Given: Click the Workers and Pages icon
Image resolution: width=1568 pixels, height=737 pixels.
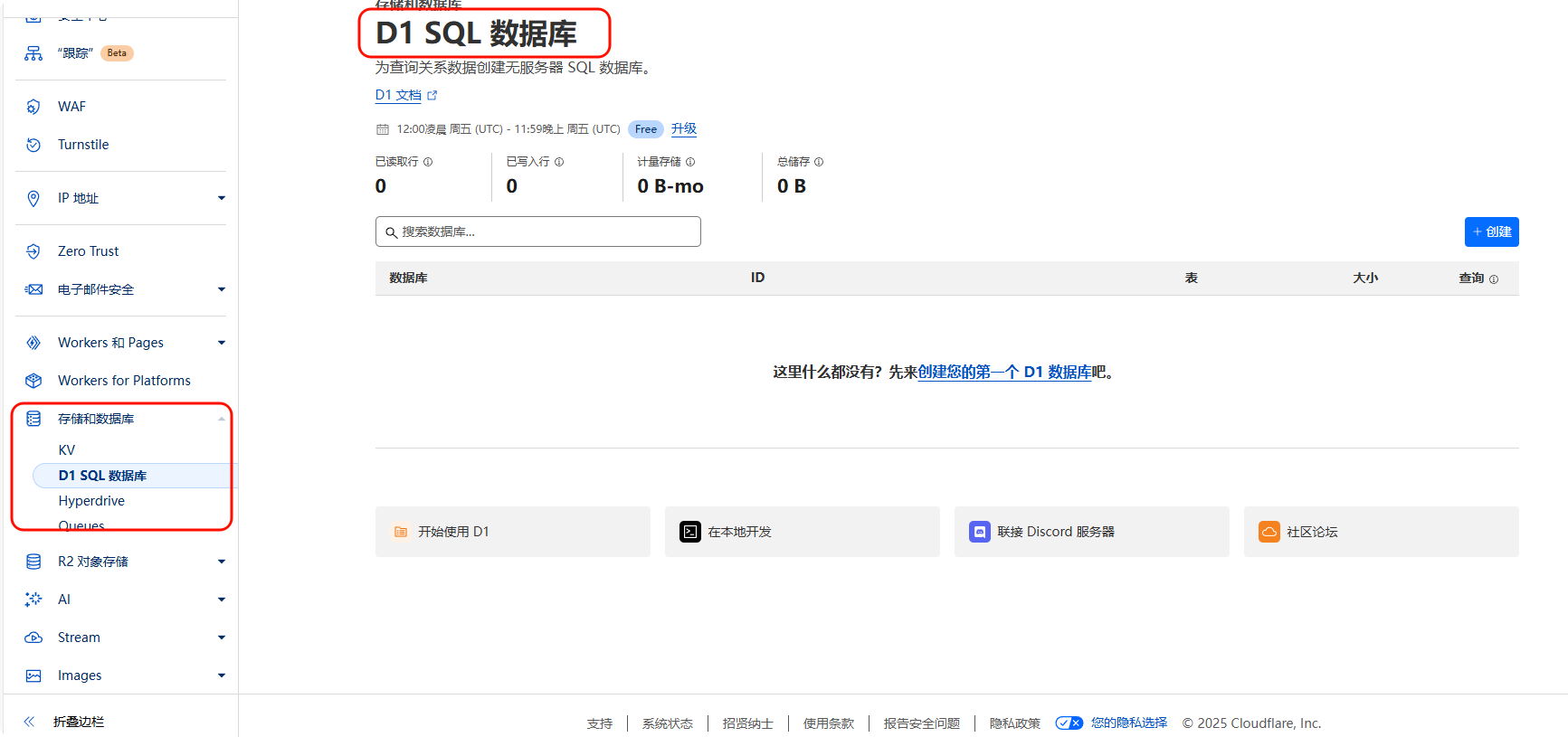Looking at the screenshot, I should click(33, 343).
